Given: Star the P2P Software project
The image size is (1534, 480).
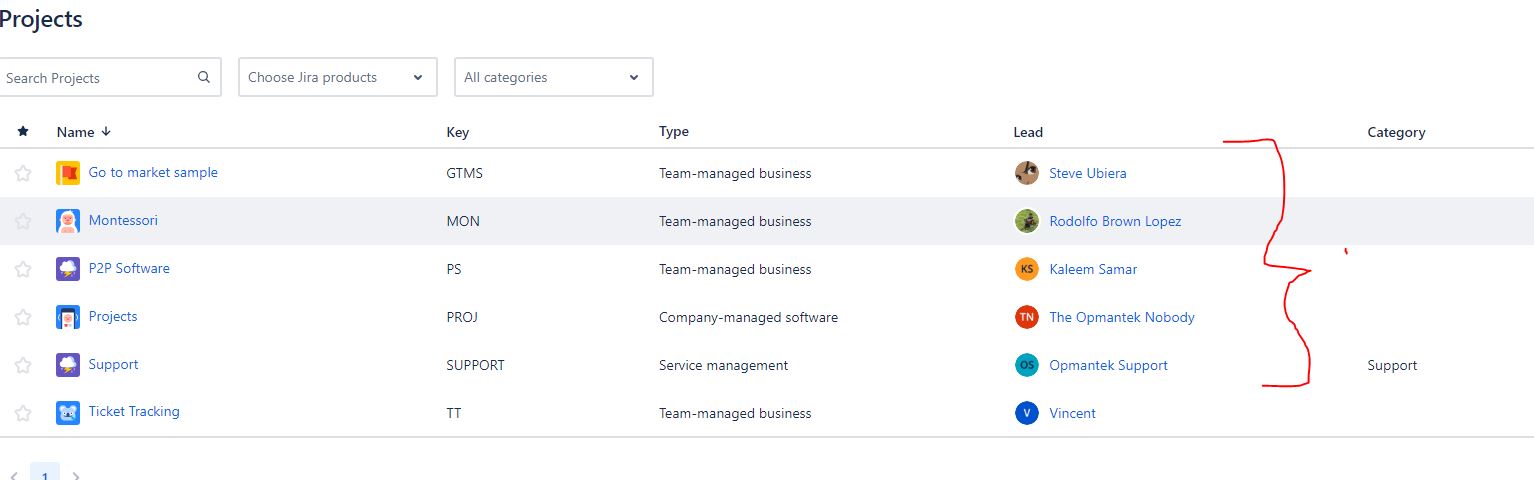Looking at the screenshot, I should [23, 269].
